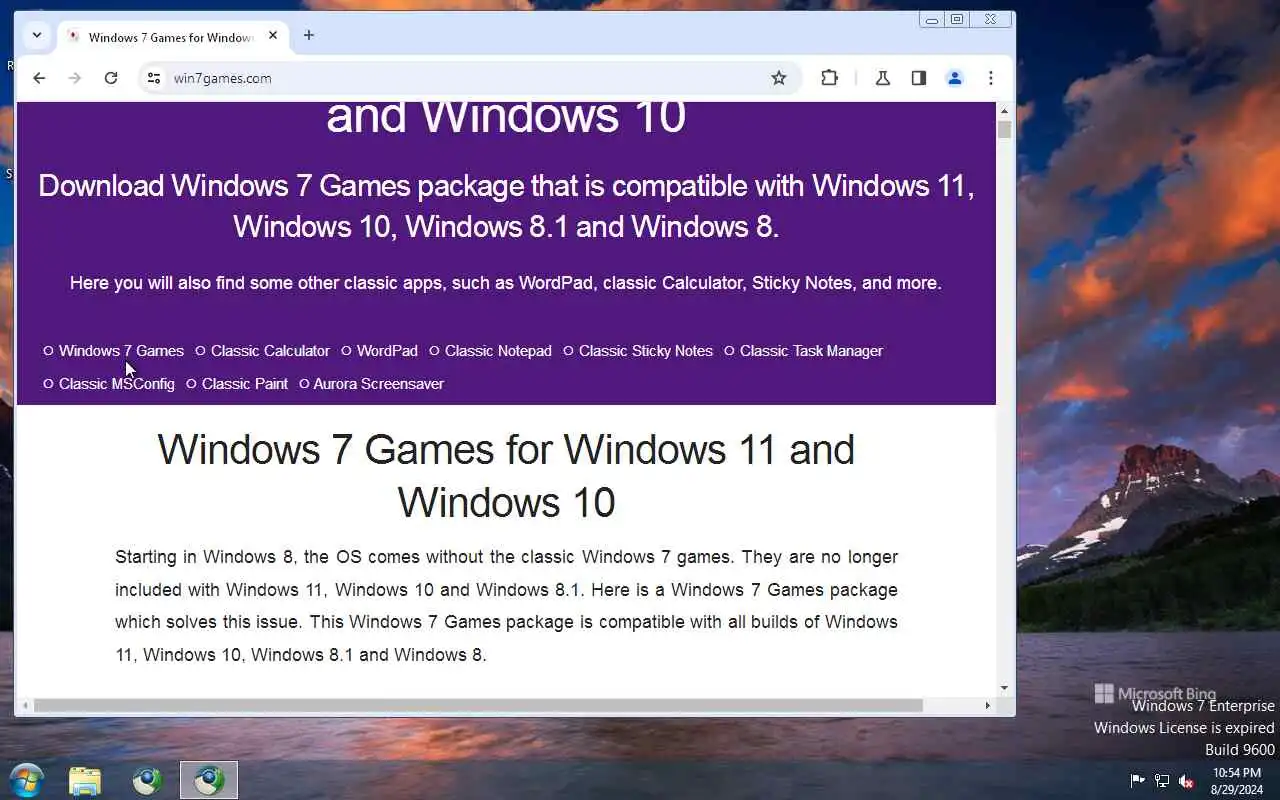Open the Extensions puzzle icon
The image size is (1280, 800).
[829, 78]
